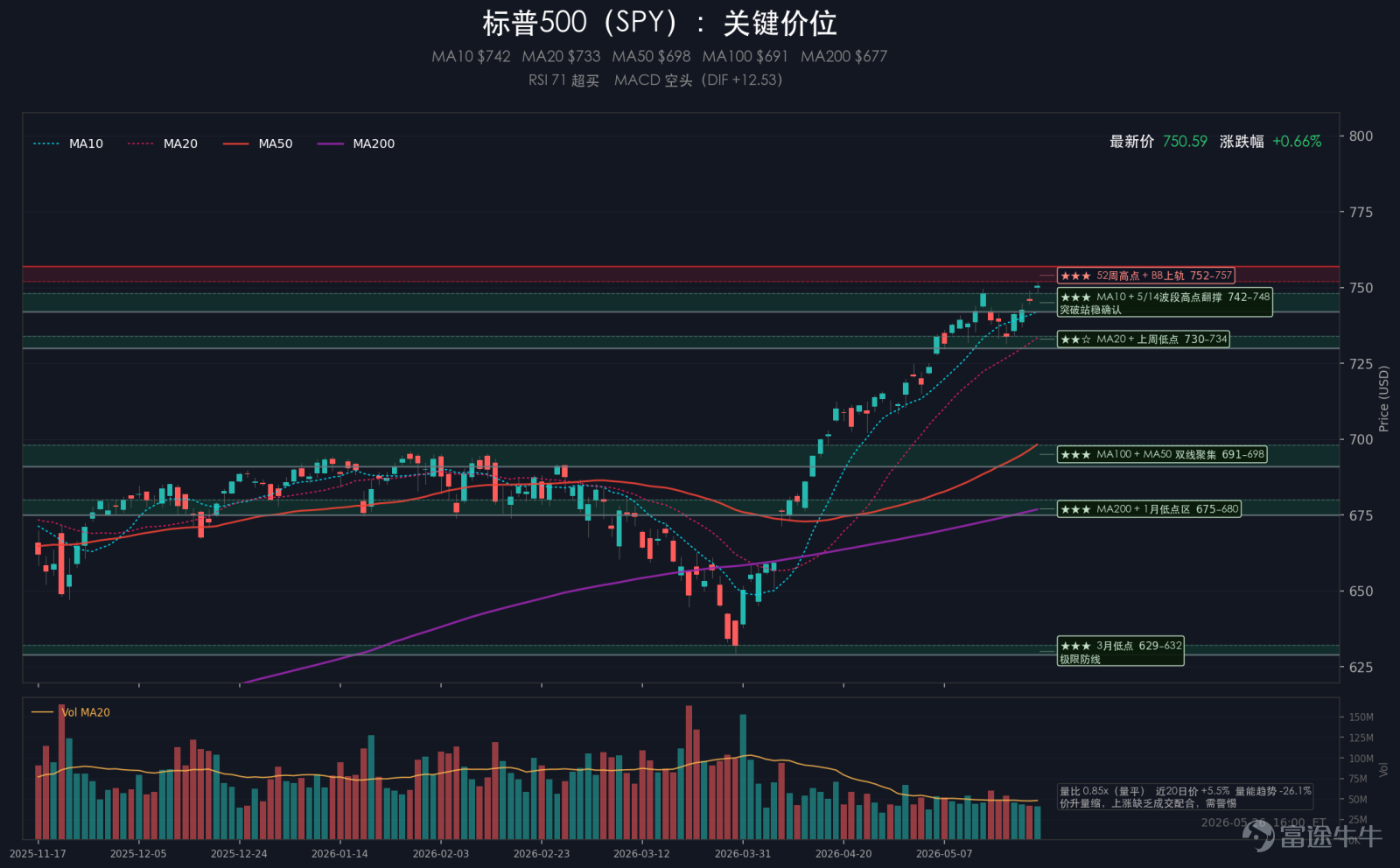Click the MA100 $691 subtitle value

click(x=745, y=57)
